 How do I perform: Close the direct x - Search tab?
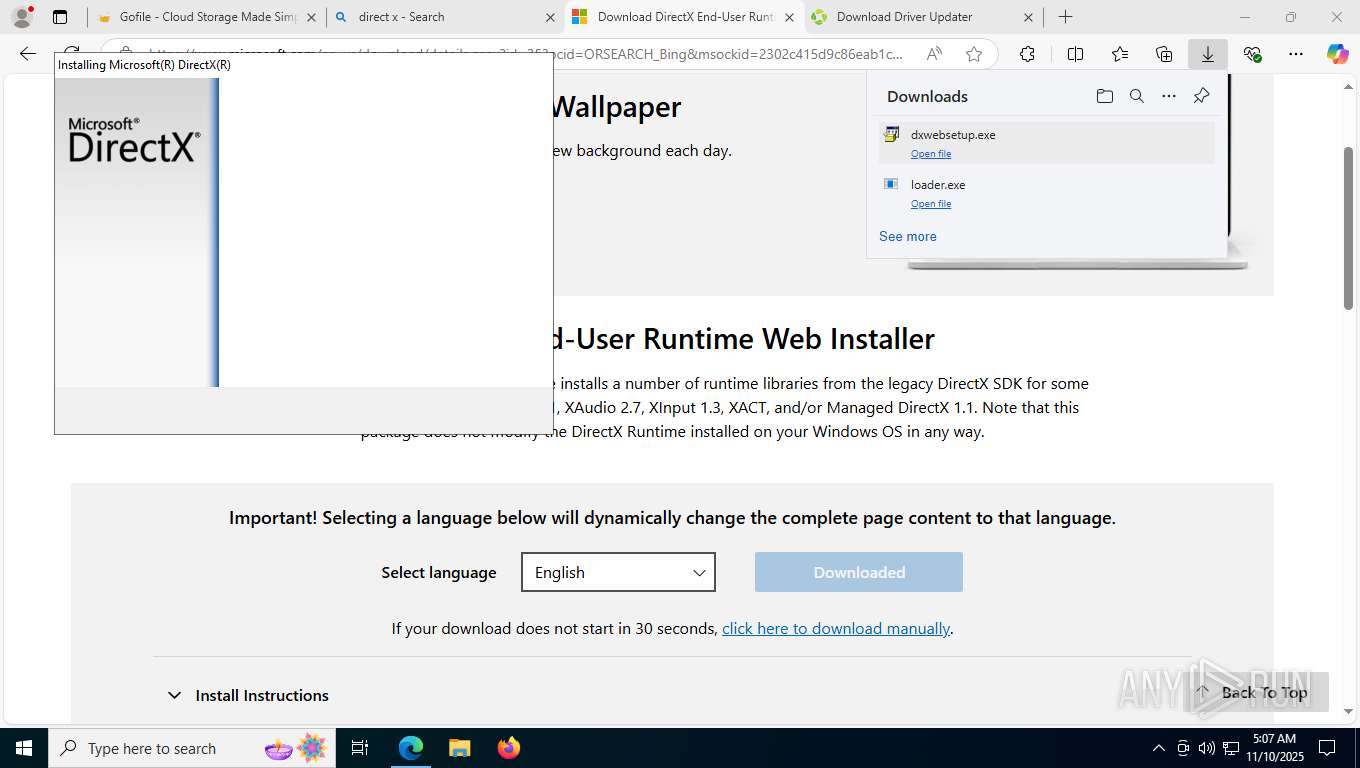pos(550,17)
